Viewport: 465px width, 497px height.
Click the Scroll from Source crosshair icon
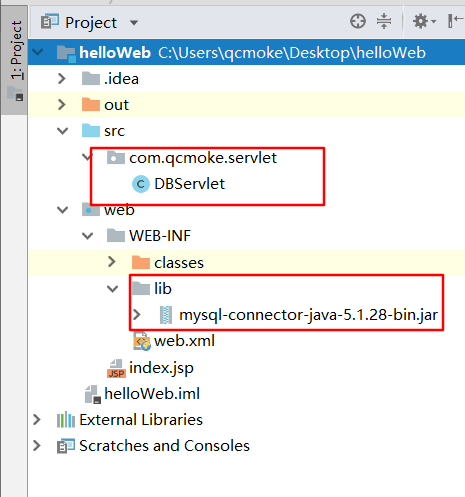pos(358,22)
